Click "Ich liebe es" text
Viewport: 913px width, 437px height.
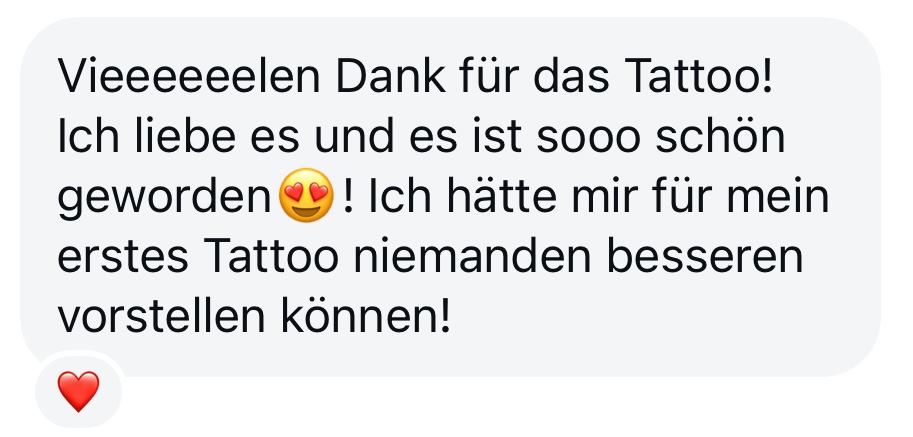coord(178,137)
